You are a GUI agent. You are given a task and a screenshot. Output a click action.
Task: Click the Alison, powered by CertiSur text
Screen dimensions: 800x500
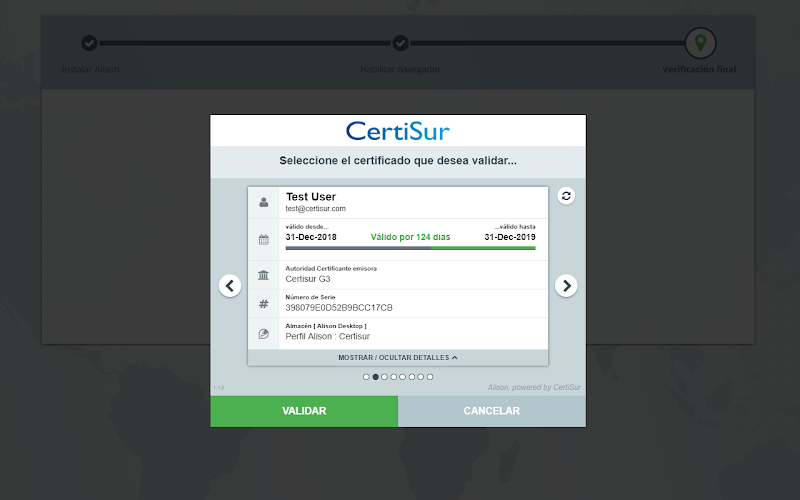click(534, 388)
